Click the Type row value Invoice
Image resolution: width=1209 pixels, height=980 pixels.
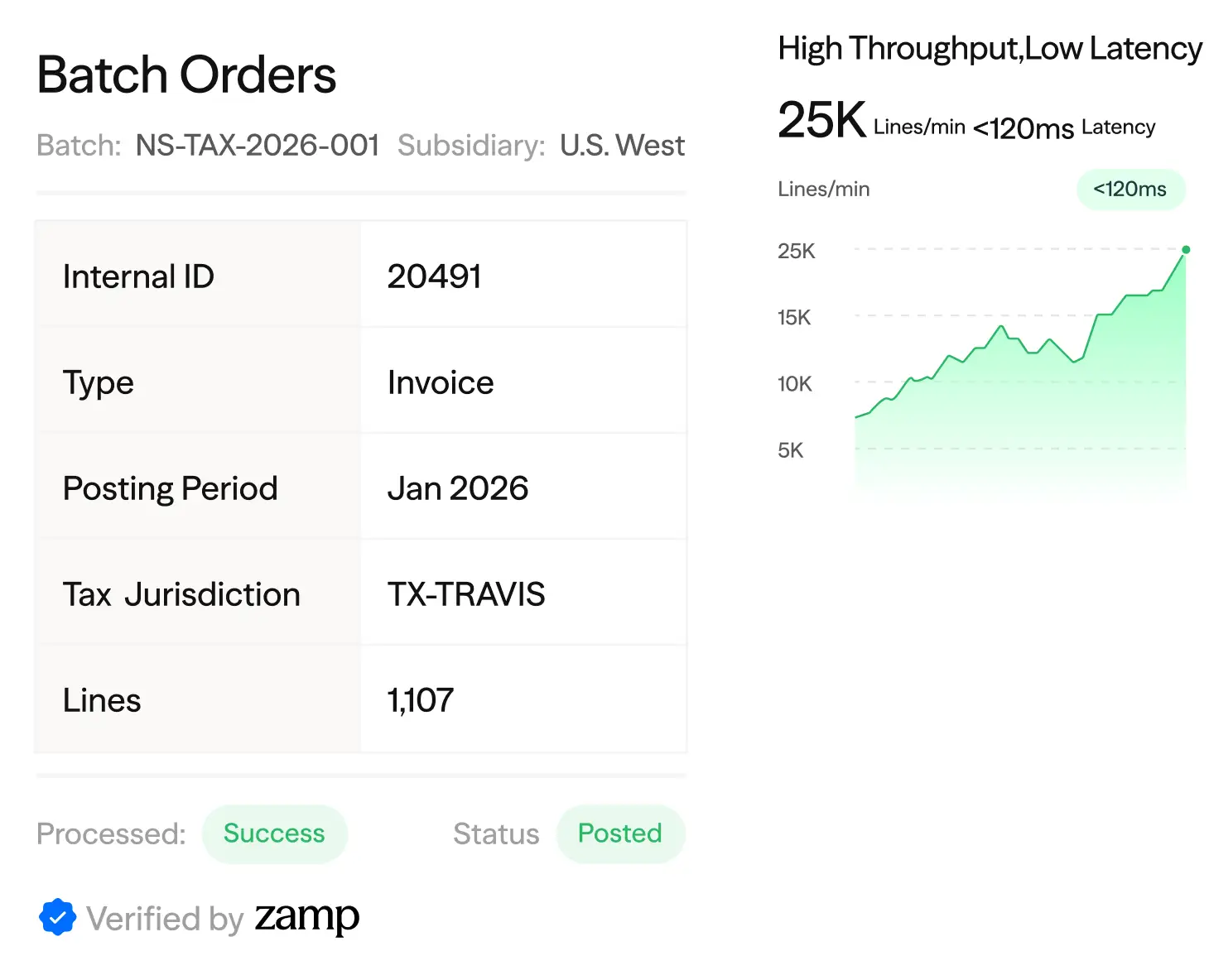441,382
